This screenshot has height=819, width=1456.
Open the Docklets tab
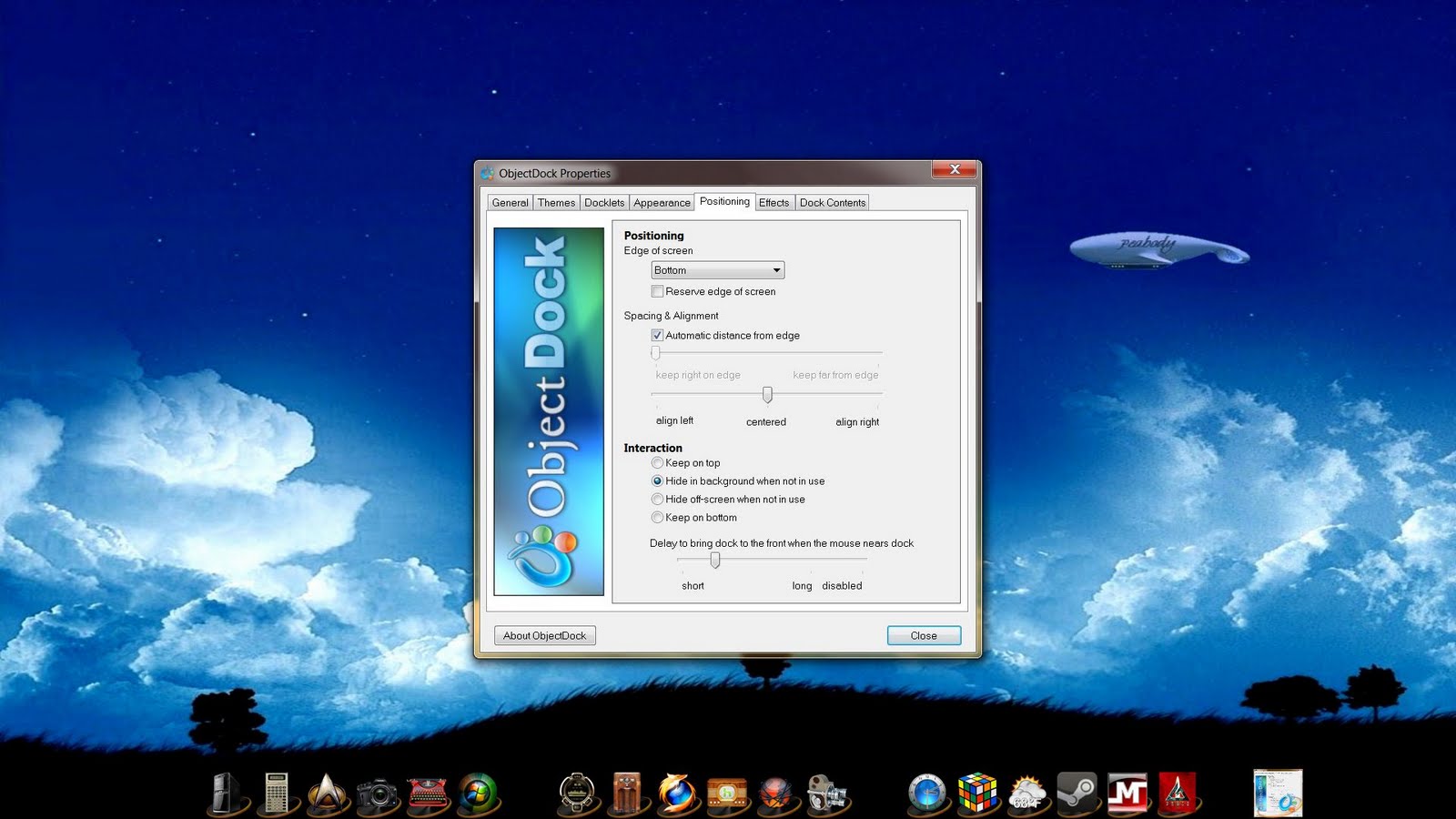pos(604,203)
